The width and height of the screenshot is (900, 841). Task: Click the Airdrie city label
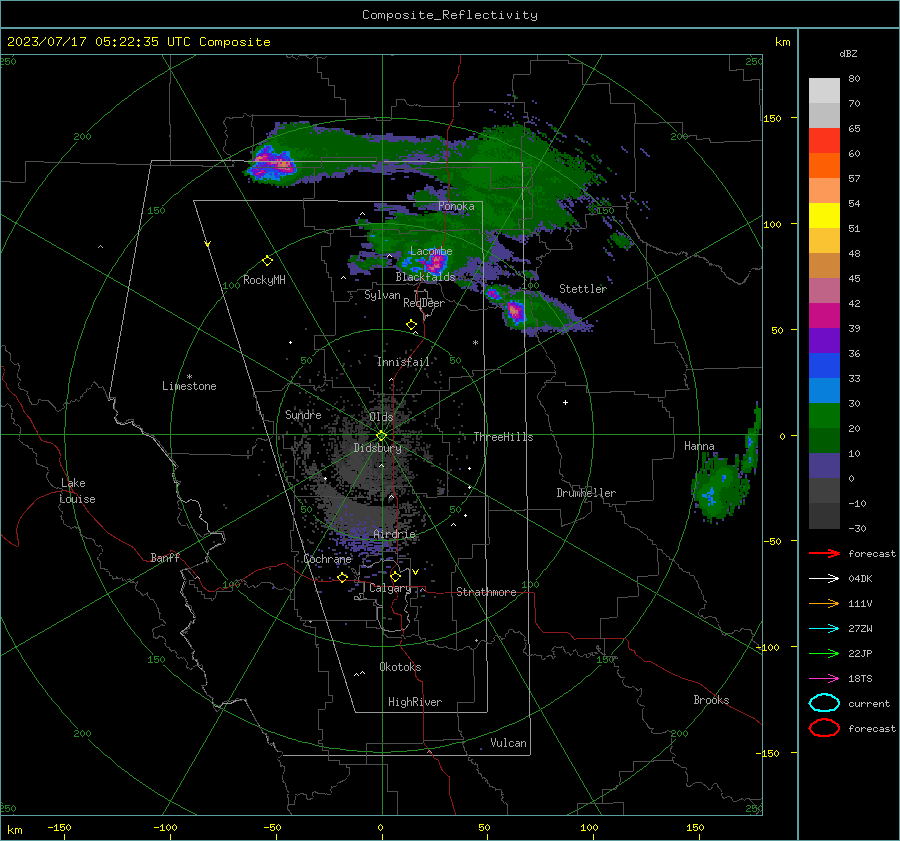pyautogui.click(x=394, y=534)
